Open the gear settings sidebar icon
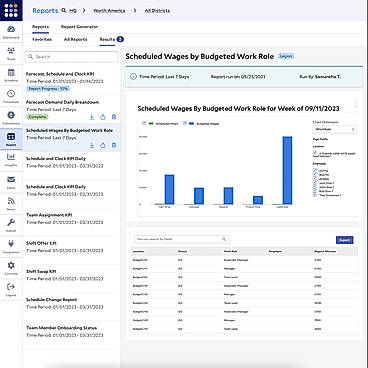Screen dimensions: 368x368 (11, 265)
